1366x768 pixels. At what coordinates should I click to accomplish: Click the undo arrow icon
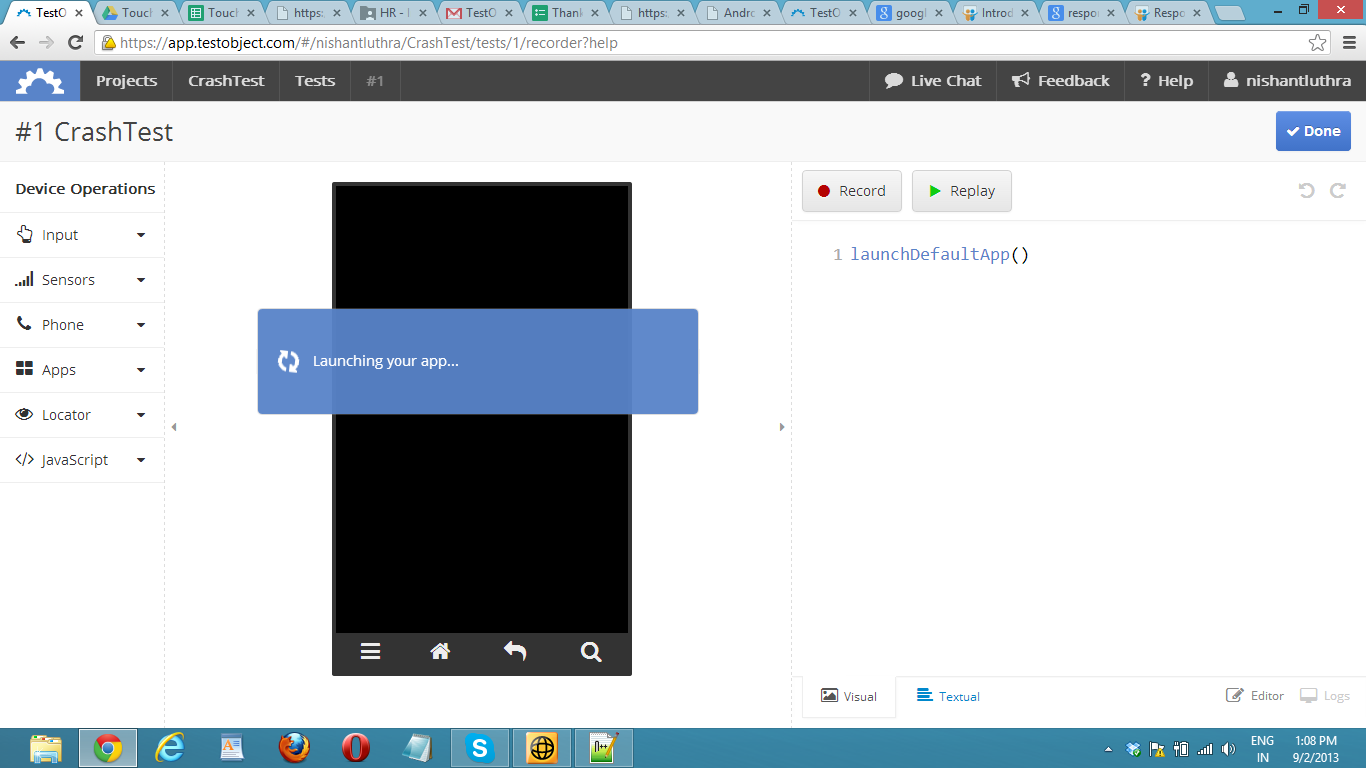[1306, 190]
